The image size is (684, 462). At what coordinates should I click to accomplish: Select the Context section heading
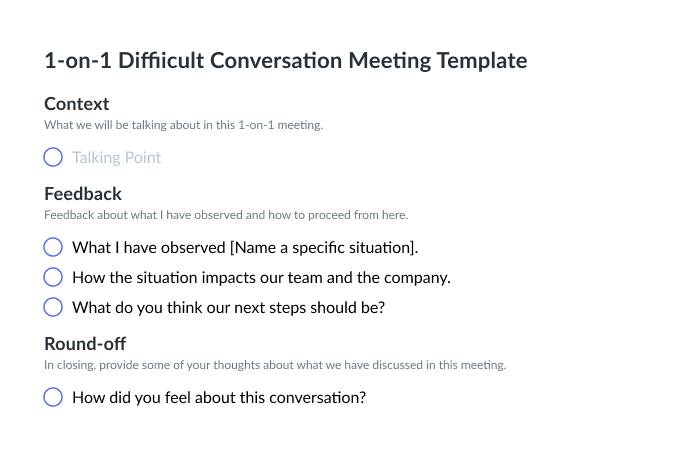[x=77, y=104]
